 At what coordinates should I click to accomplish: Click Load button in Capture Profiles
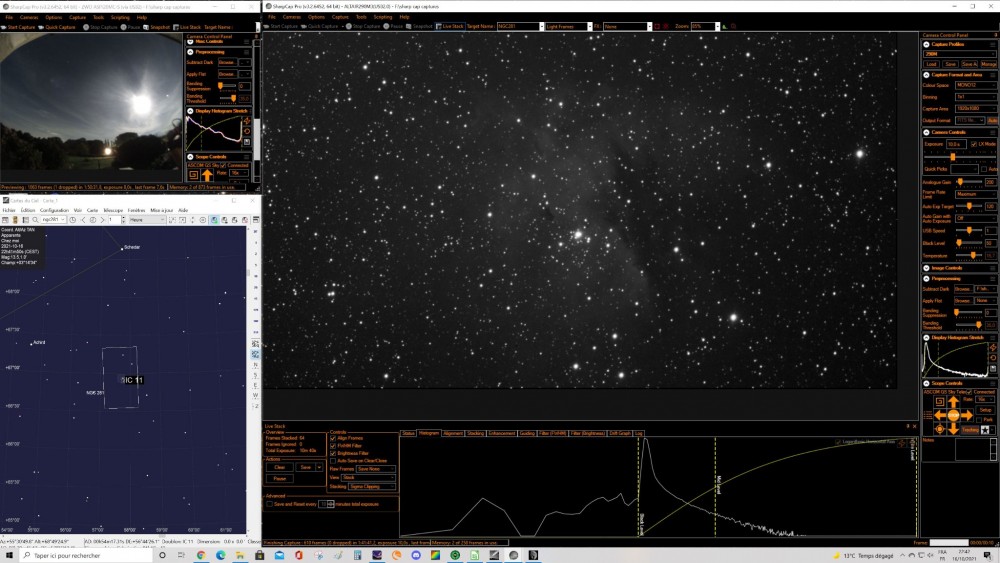[931, 64]
